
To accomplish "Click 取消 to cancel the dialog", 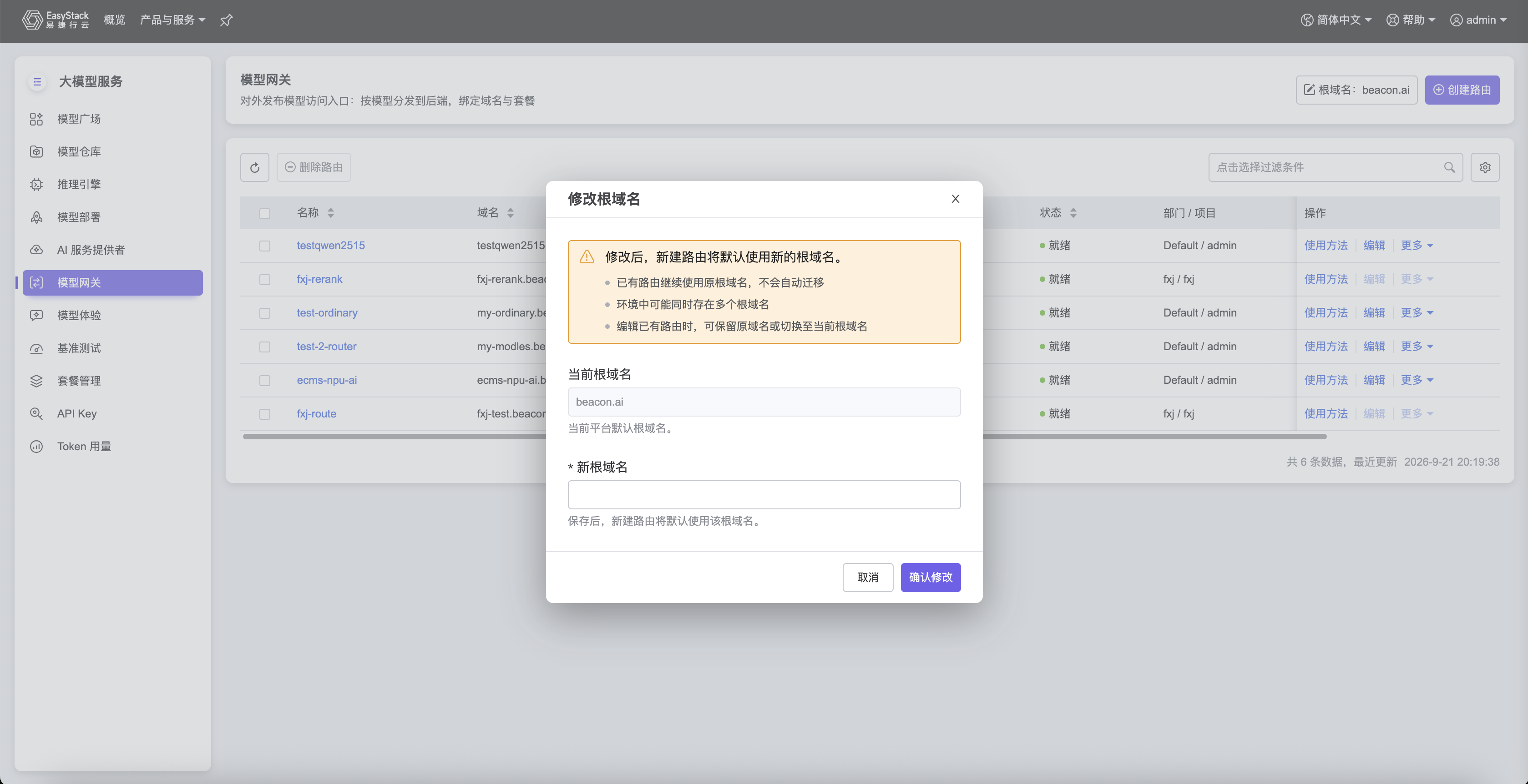I will pyautogui.click(x=867, y=577).
